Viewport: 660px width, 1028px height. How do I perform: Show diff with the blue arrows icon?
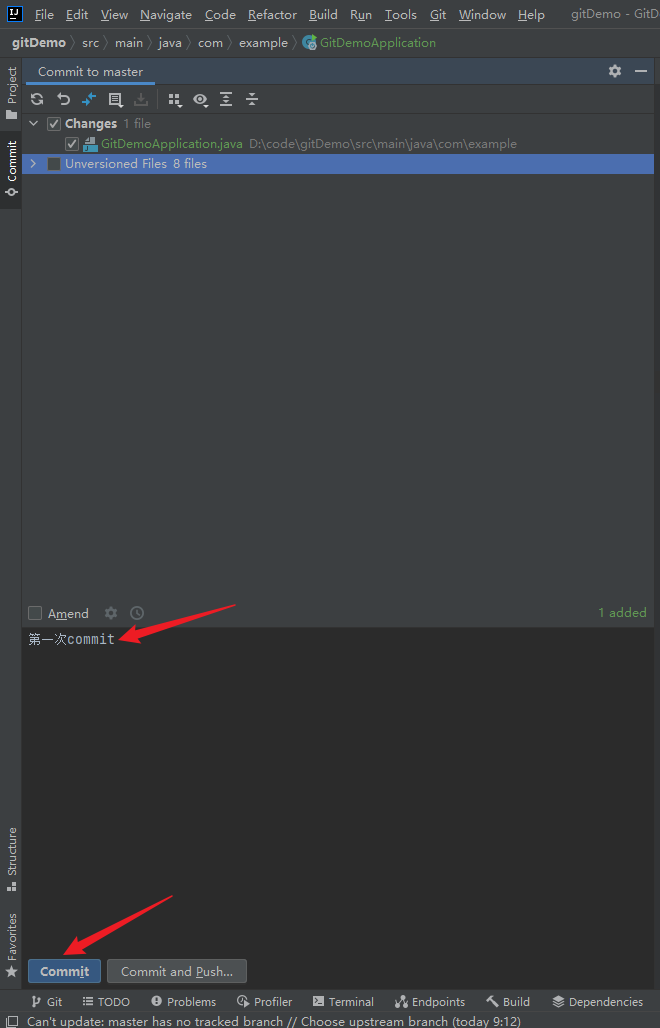click(88, 99)
